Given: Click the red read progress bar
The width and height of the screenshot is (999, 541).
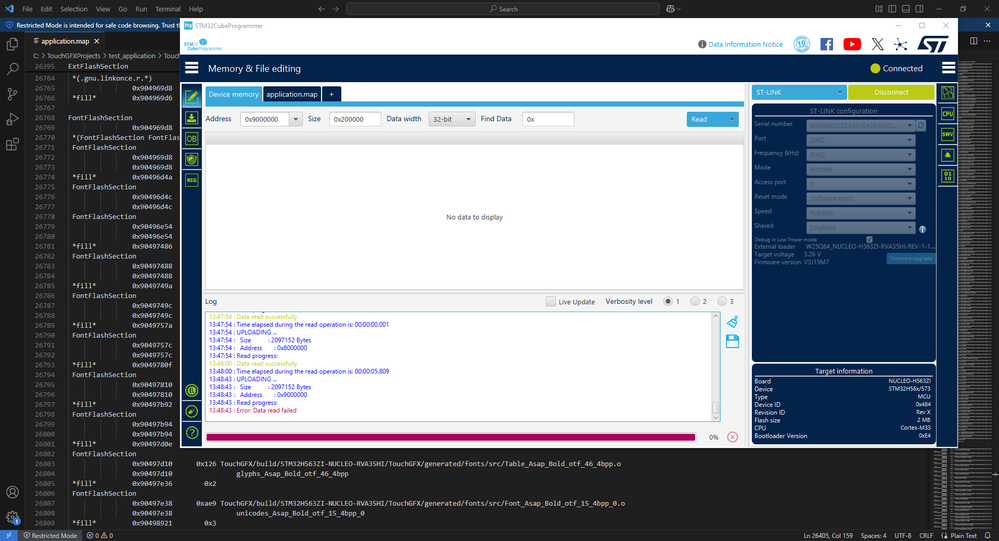Looking at the screenshot, I should [450, 437].
